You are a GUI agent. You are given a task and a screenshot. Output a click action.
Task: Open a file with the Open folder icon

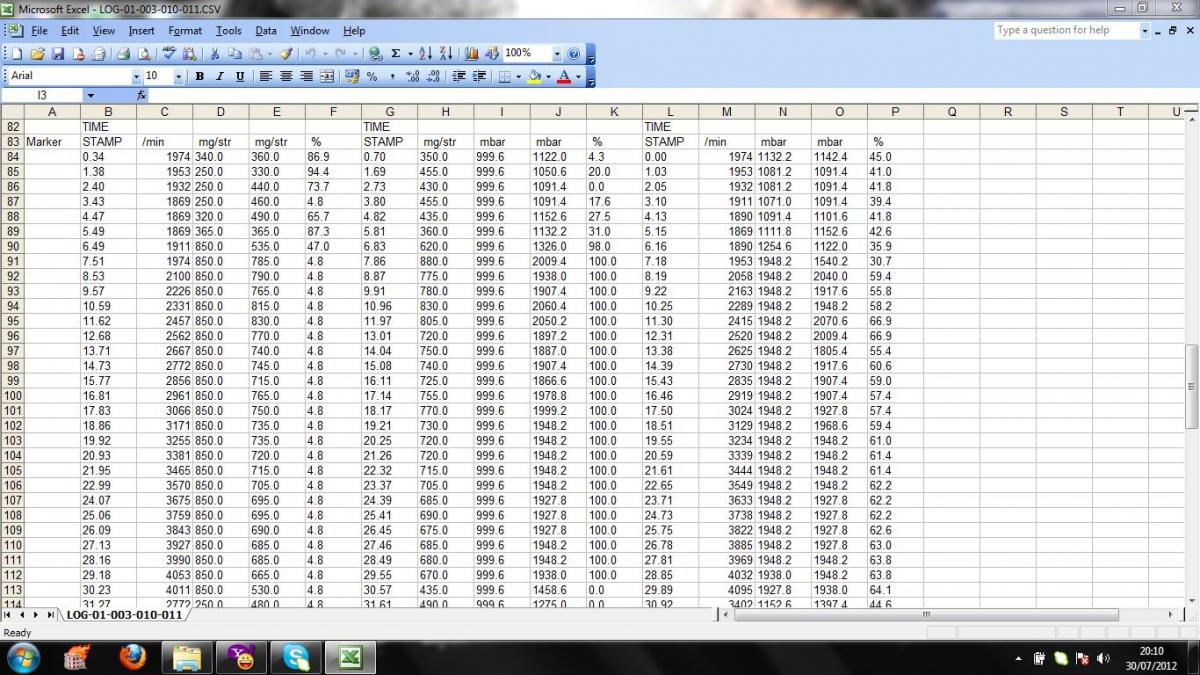tap(37, 53)
